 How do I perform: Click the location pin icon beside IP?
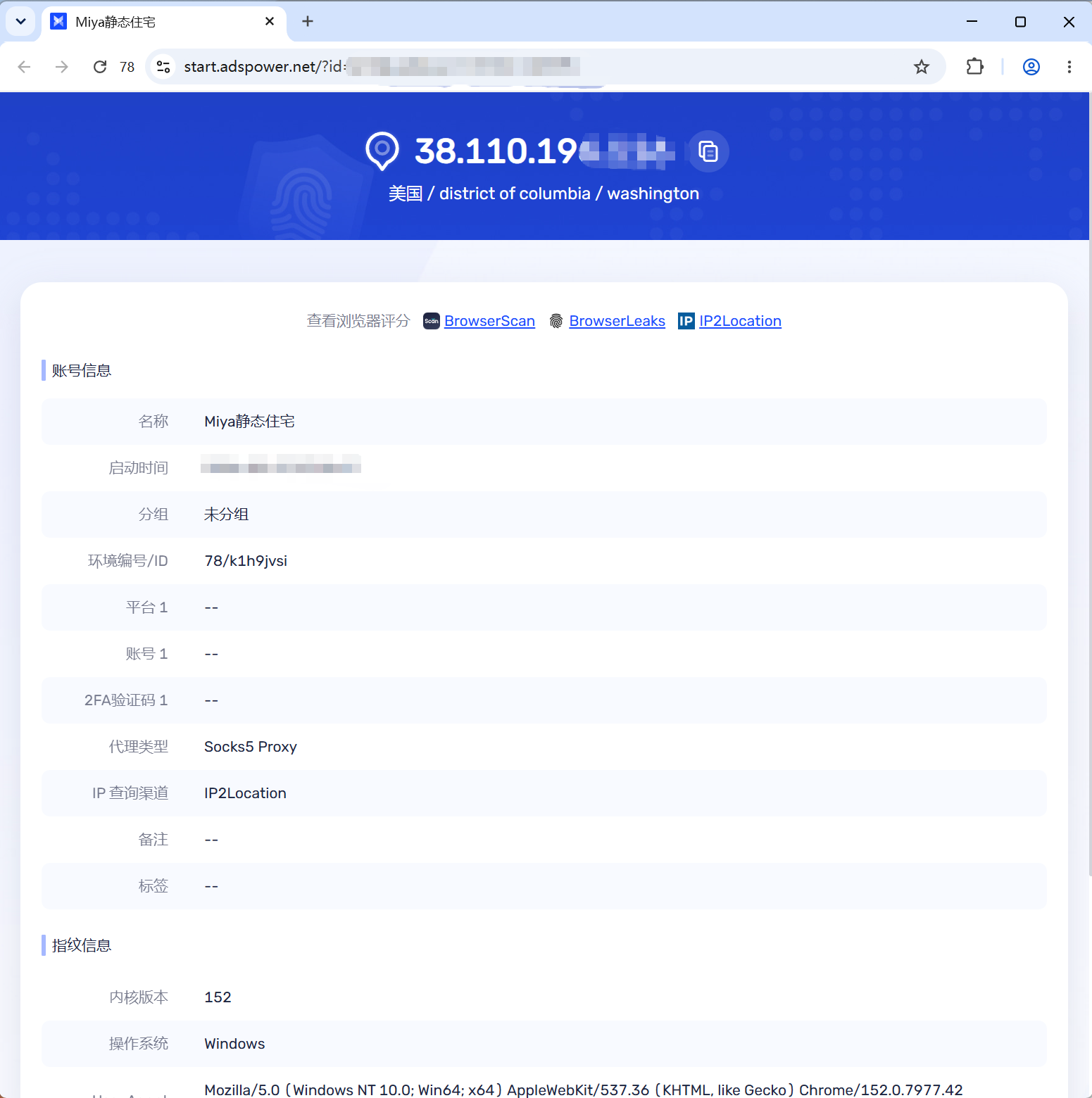click(382, 151)
